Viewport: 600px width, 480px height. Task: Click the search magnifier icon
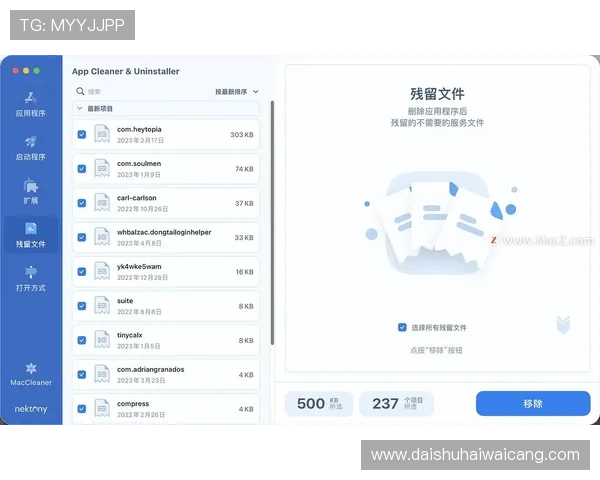point(80,91)
